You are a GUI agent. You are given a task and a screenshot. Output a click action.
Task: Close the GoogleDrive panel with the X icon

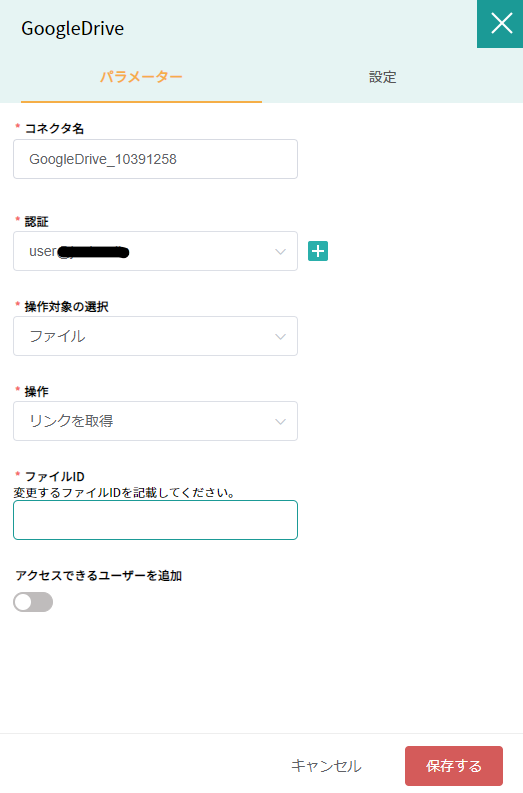click(x=501, y=24)
